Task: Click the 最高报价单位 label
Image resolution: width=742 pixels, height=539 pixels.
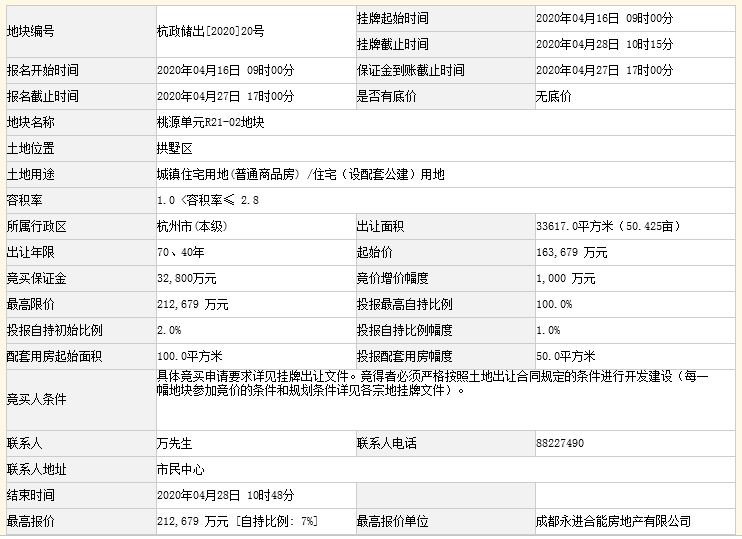Action: pyautogui.click(x=393, y=521)
